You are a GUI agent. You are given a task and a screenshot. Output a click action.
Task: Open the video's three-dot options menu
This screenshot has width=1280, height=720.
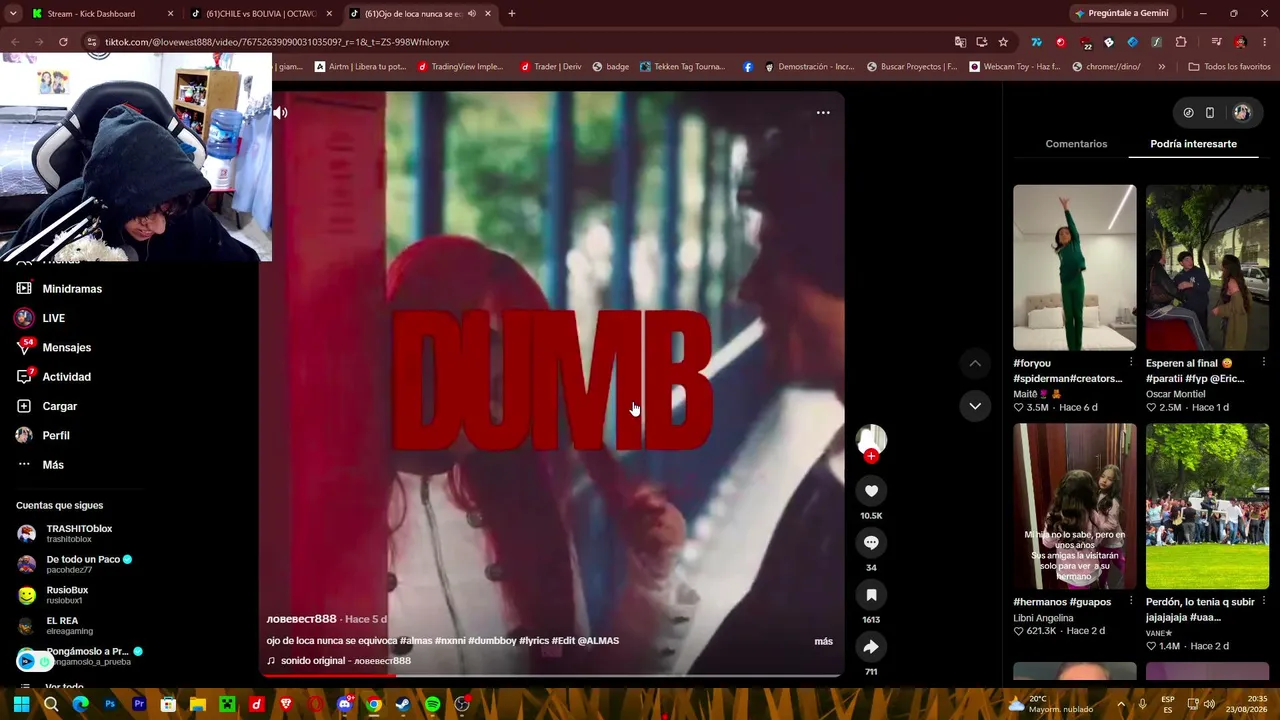tap(823, 113)
